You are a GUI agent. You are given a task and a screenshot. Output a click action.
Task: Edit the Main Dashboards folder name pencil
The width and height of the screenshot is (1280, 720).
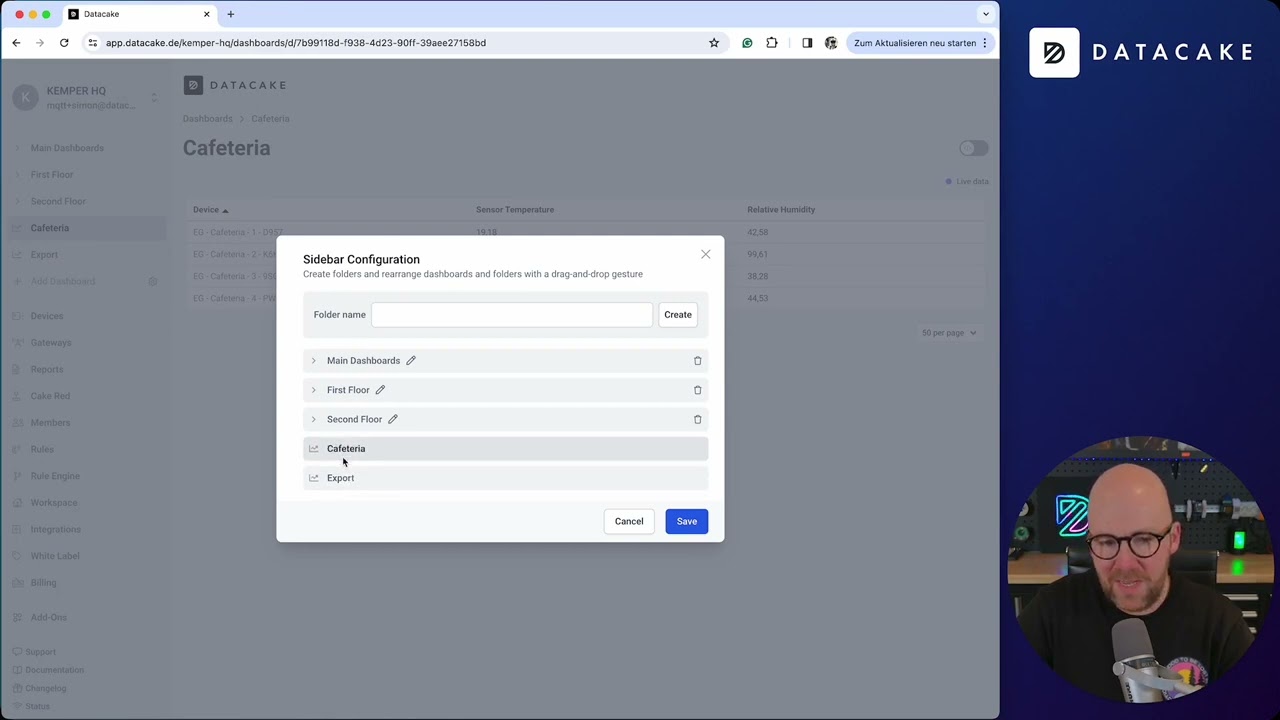pos(410,361)
